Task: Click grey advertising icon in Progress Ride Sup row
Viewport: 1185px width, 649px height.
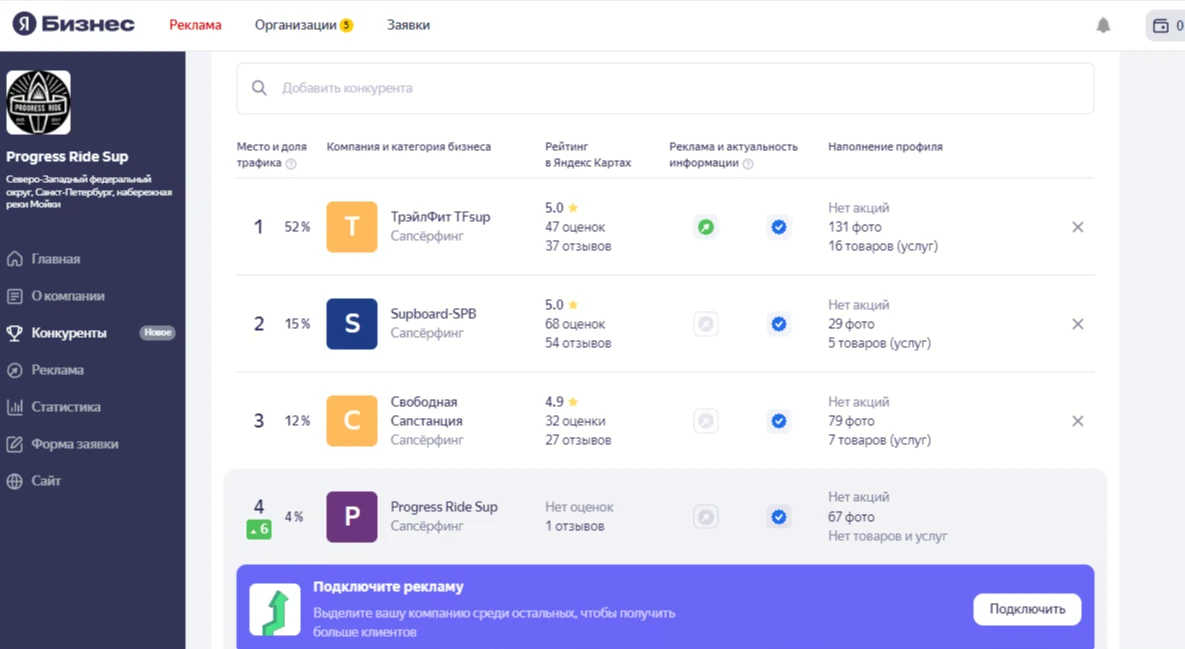Action: (x=706, y=517)
